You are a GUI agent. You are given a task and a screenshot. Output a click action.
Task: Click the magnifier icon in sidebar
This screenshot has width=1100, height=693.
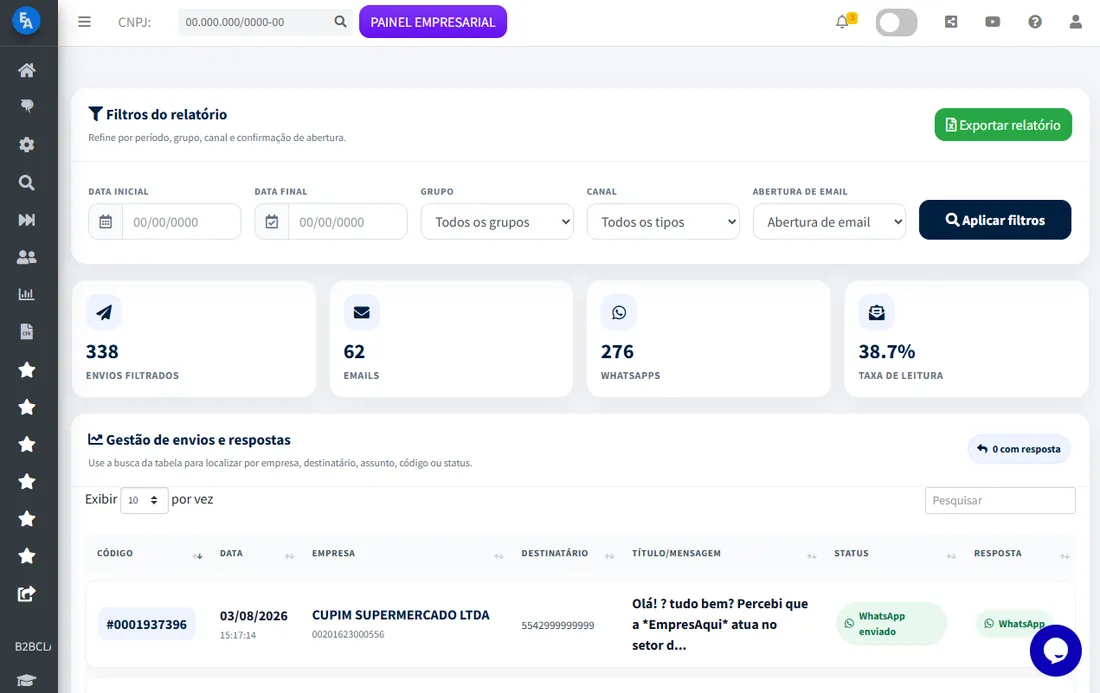(27, 182)
